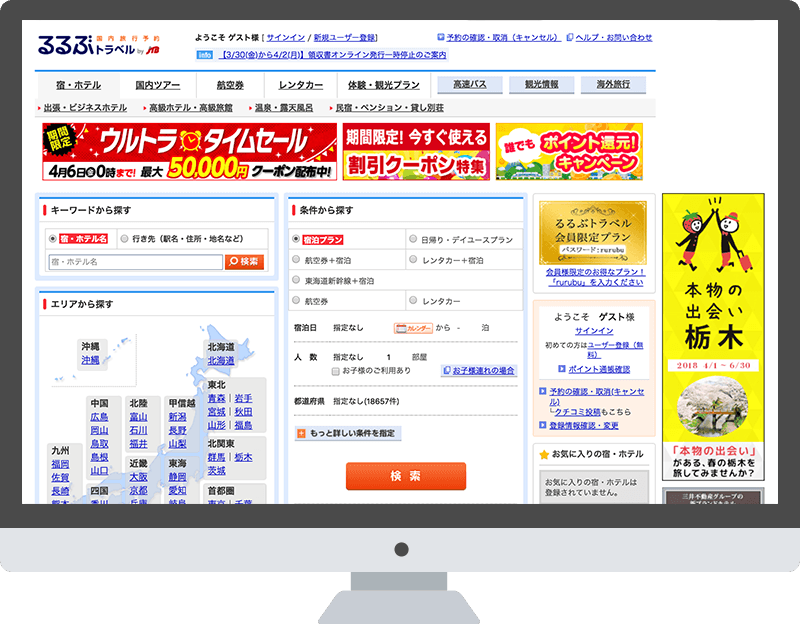Click the large orange 検索 button
800x624 pixels.
click(x=406, y=476)
